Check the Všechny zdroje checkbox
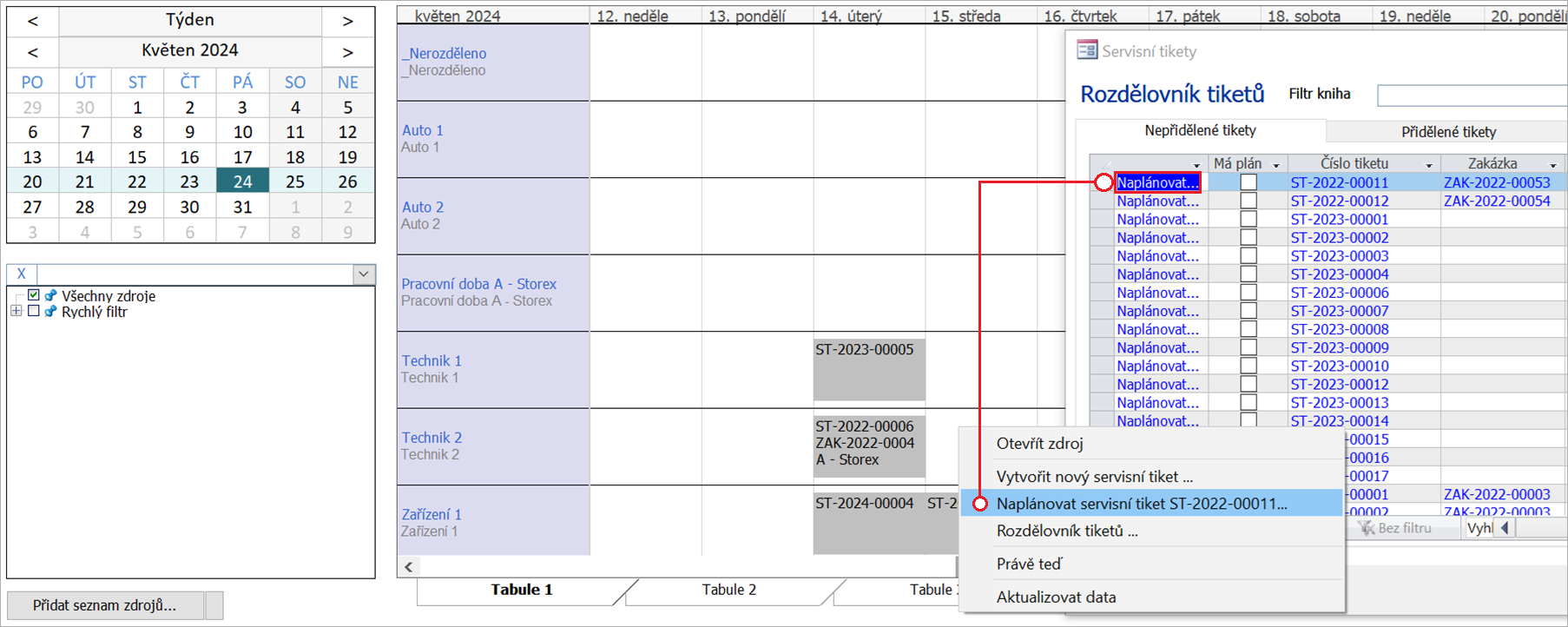This screenshot has width=1568, height=627. click(34, 295)
